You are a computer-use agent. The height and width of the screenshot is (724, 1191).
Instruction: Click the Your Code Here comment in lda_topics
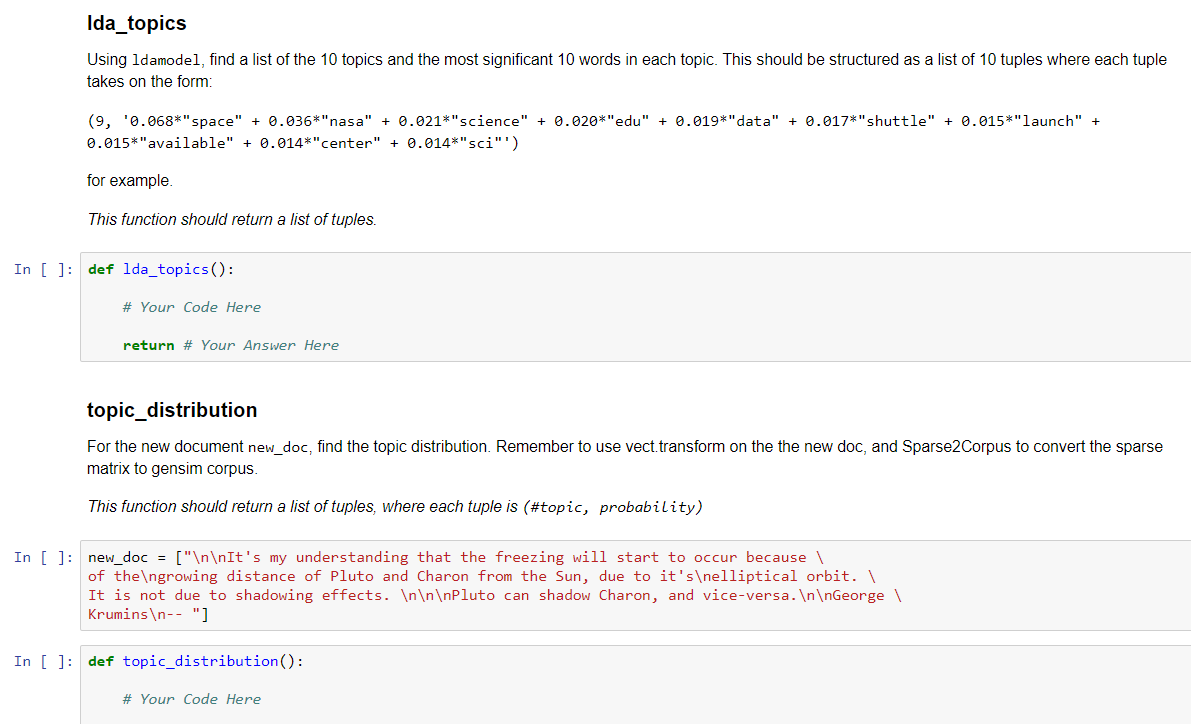(192, 306)
